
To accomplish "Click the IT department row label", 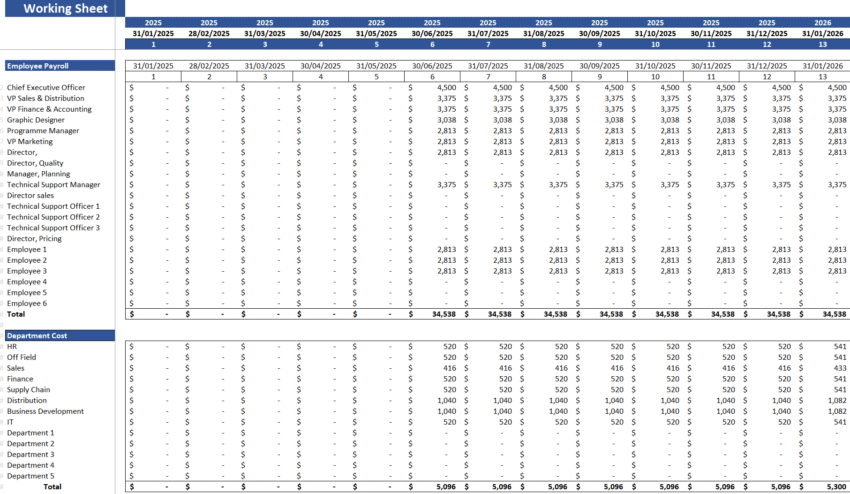I will pyautogui.click(x=10, y=422).
